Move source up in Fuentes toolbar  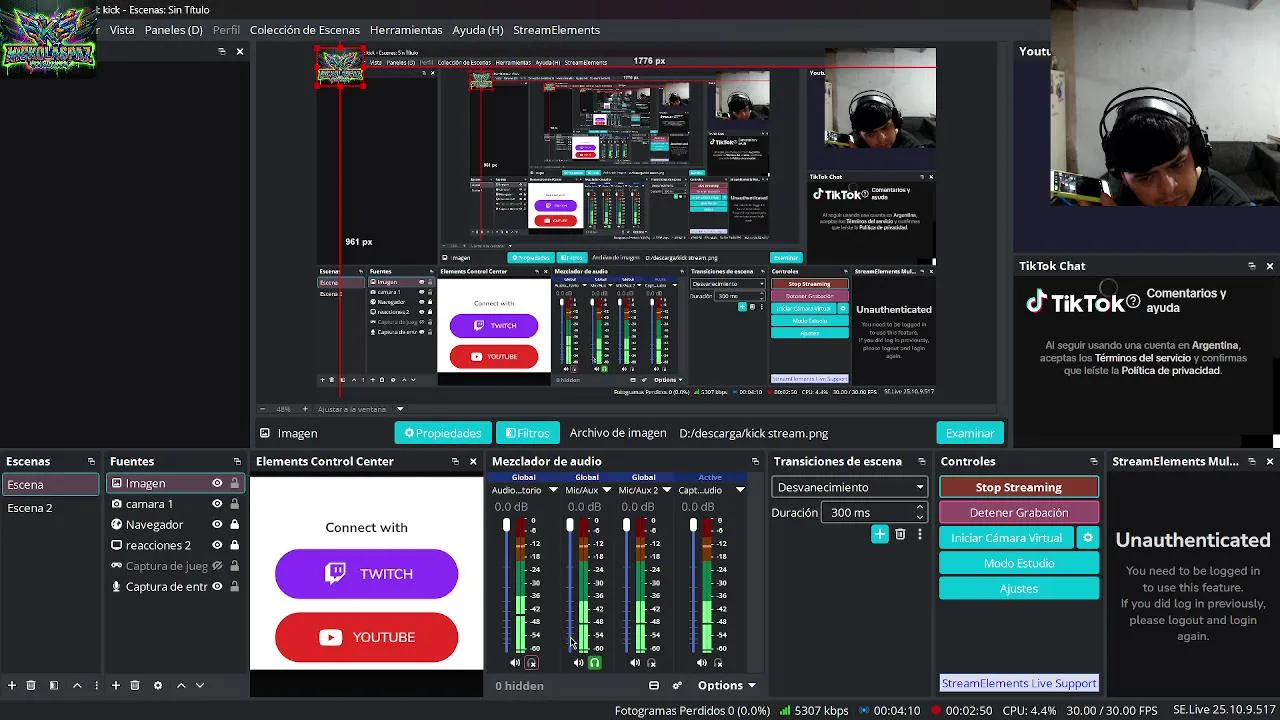181,686
